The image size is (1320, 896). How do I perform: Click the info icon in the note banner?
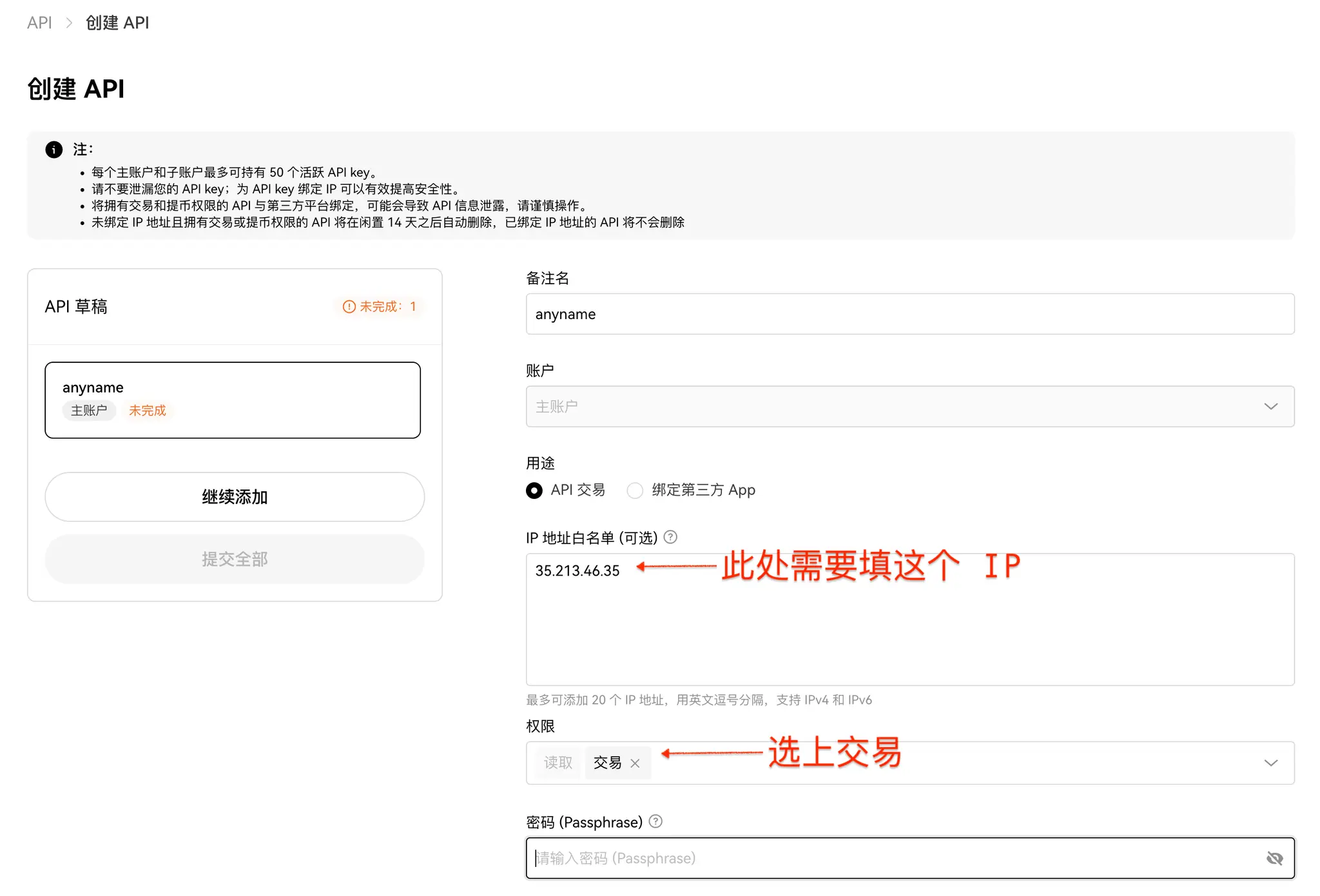53,150
